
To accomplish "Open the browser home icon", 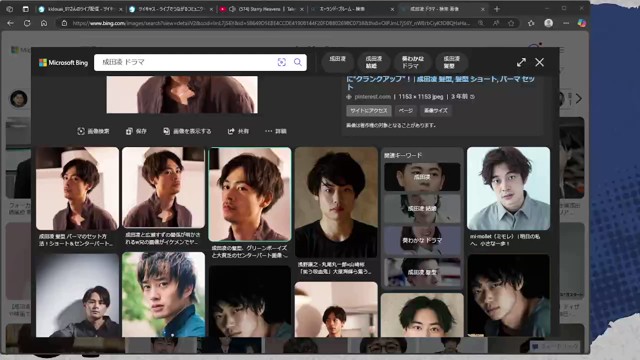I will (x=44, y=23).
